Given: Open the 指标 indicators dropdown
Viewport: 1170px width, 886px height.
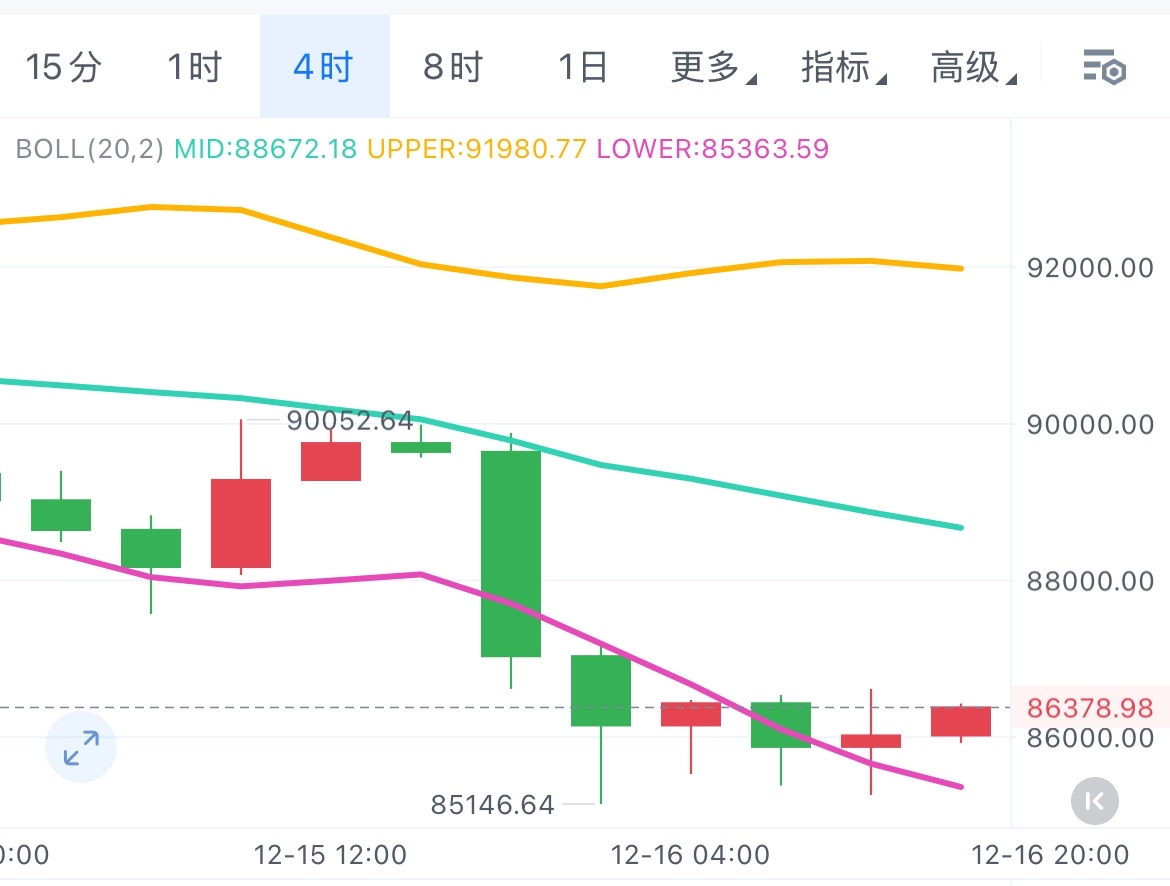Looking at the screenshot, I should (843, 68).
